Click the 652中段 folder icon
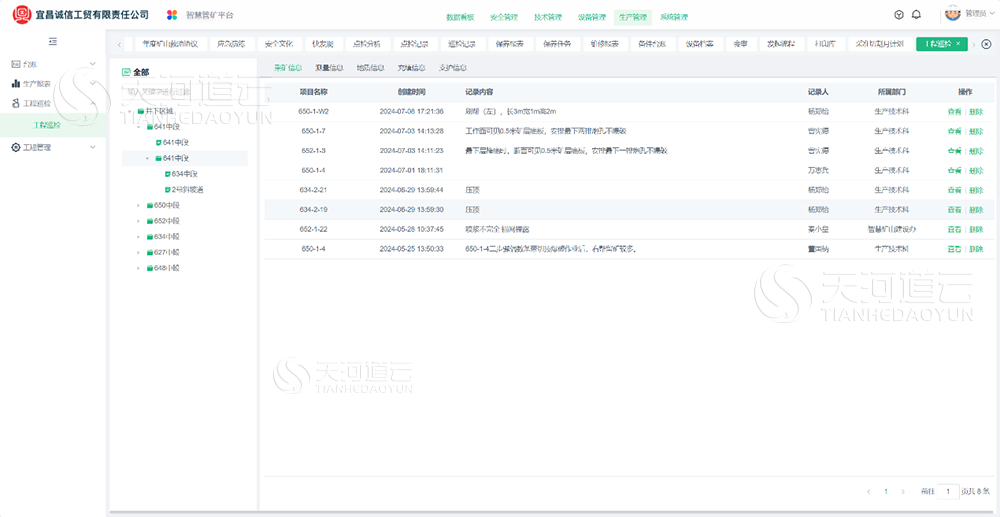1000x517 pixels. [150, 221]
